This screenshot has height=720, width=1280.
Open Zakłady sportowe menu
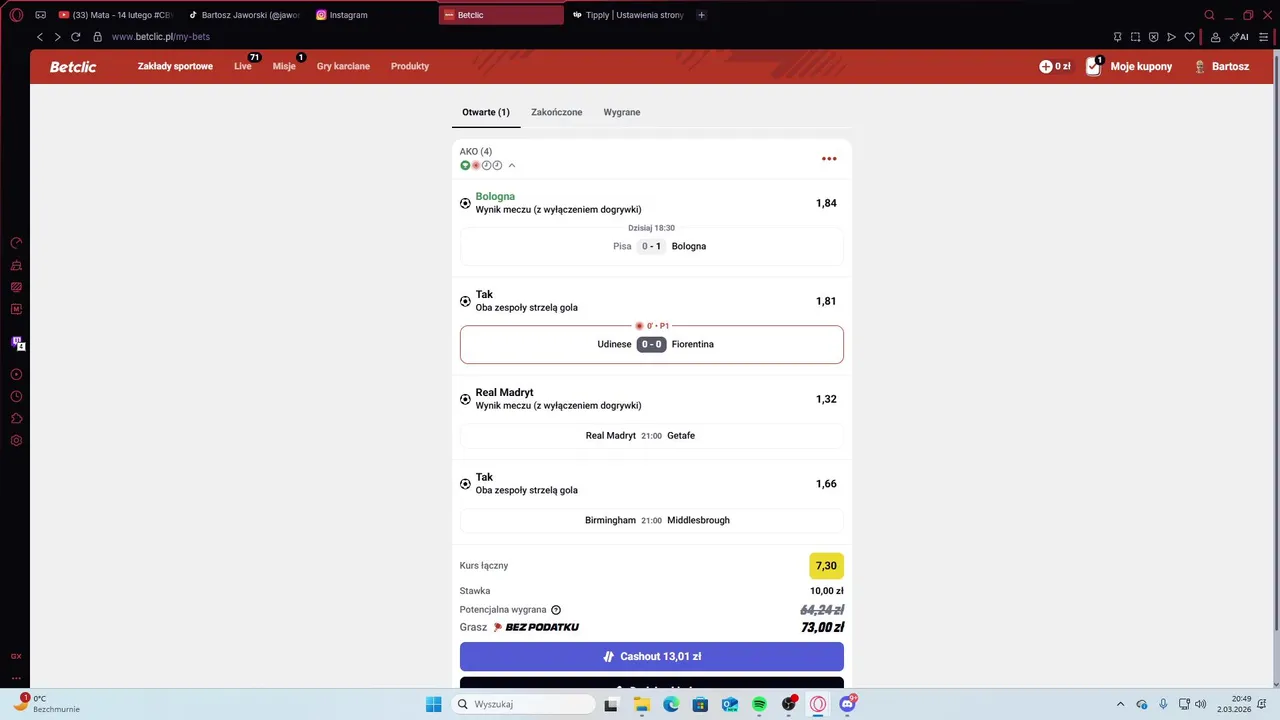[175, 66]
